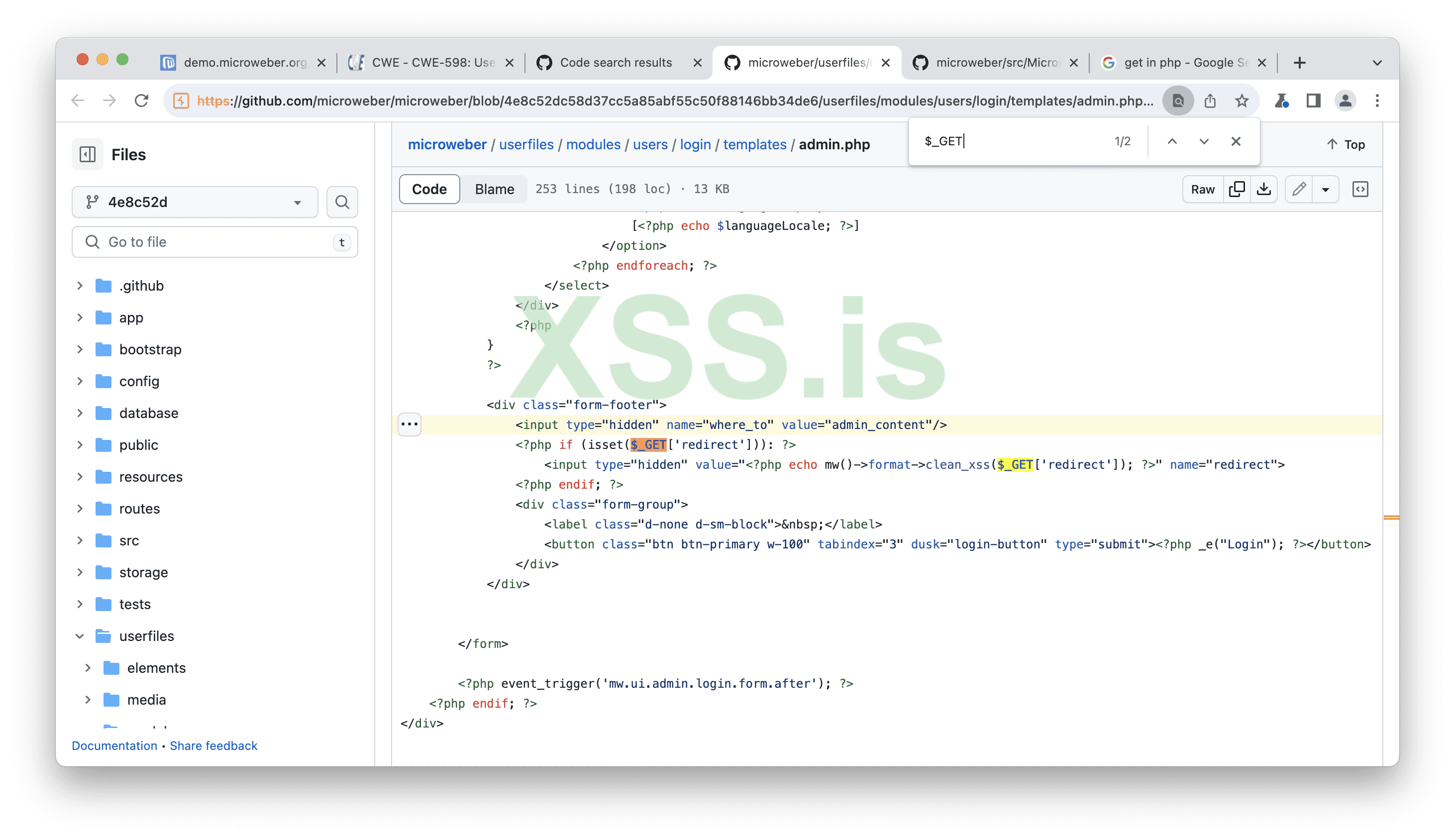Collapse the userfiles folder
The image size is (1455, 840).
click(80, 636)
